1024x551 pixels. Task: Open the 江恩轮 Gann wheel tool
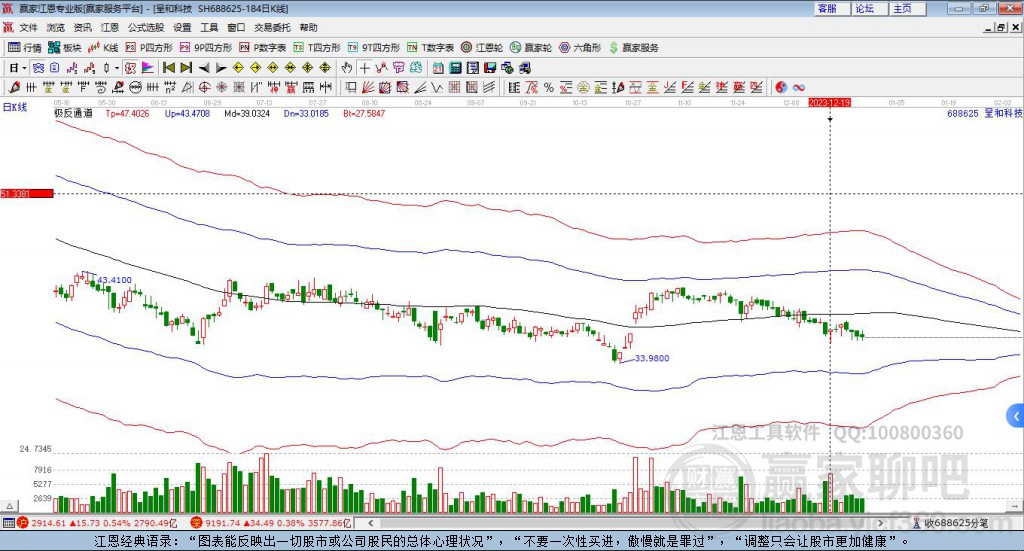[x=482, y=48]
